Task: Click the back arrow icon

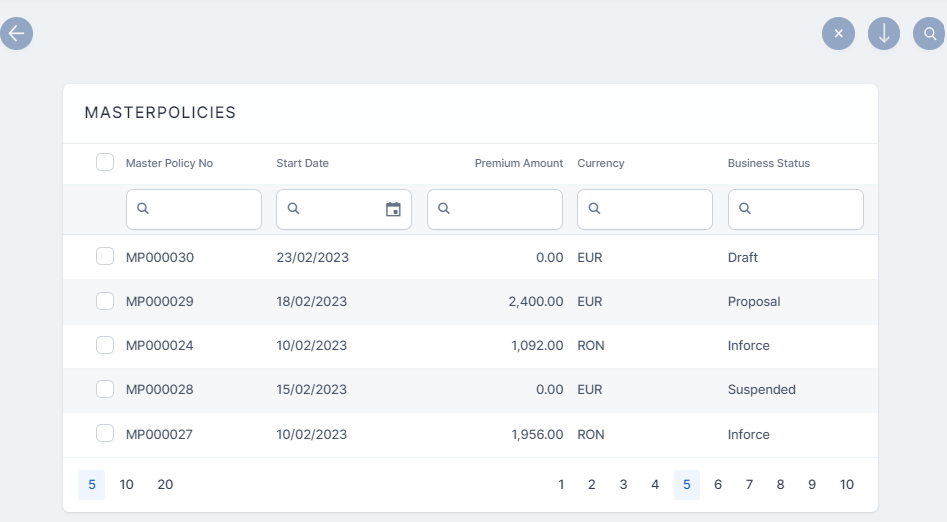Action: point(16,33)
